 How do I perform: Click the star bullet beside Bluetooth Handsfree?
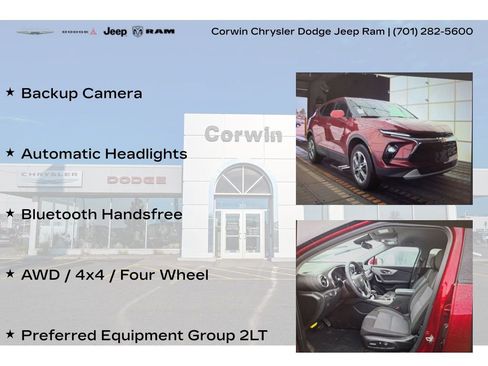(10, 213)
